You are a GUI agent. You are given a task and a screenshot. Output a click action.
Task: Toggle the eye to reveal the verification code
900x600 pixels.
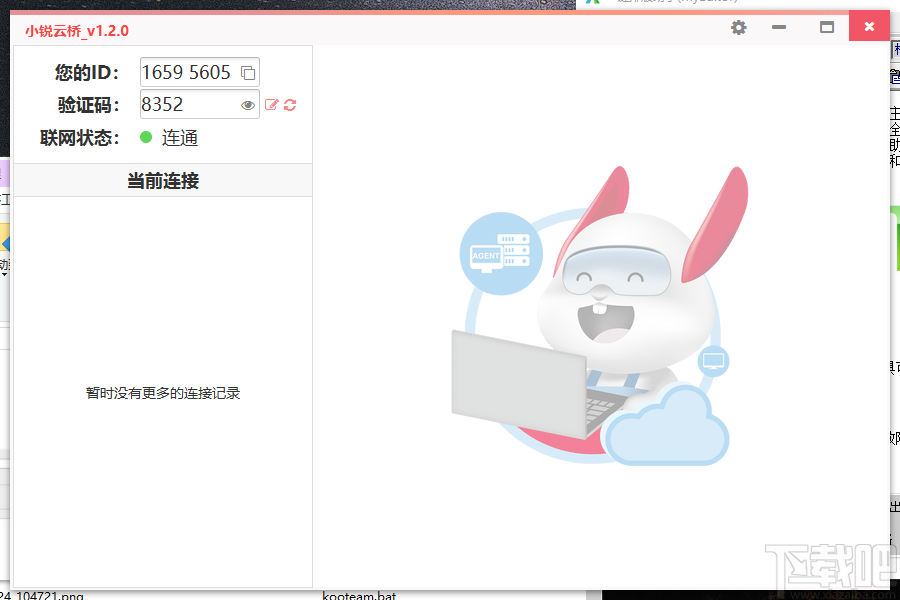click(247, 104)
